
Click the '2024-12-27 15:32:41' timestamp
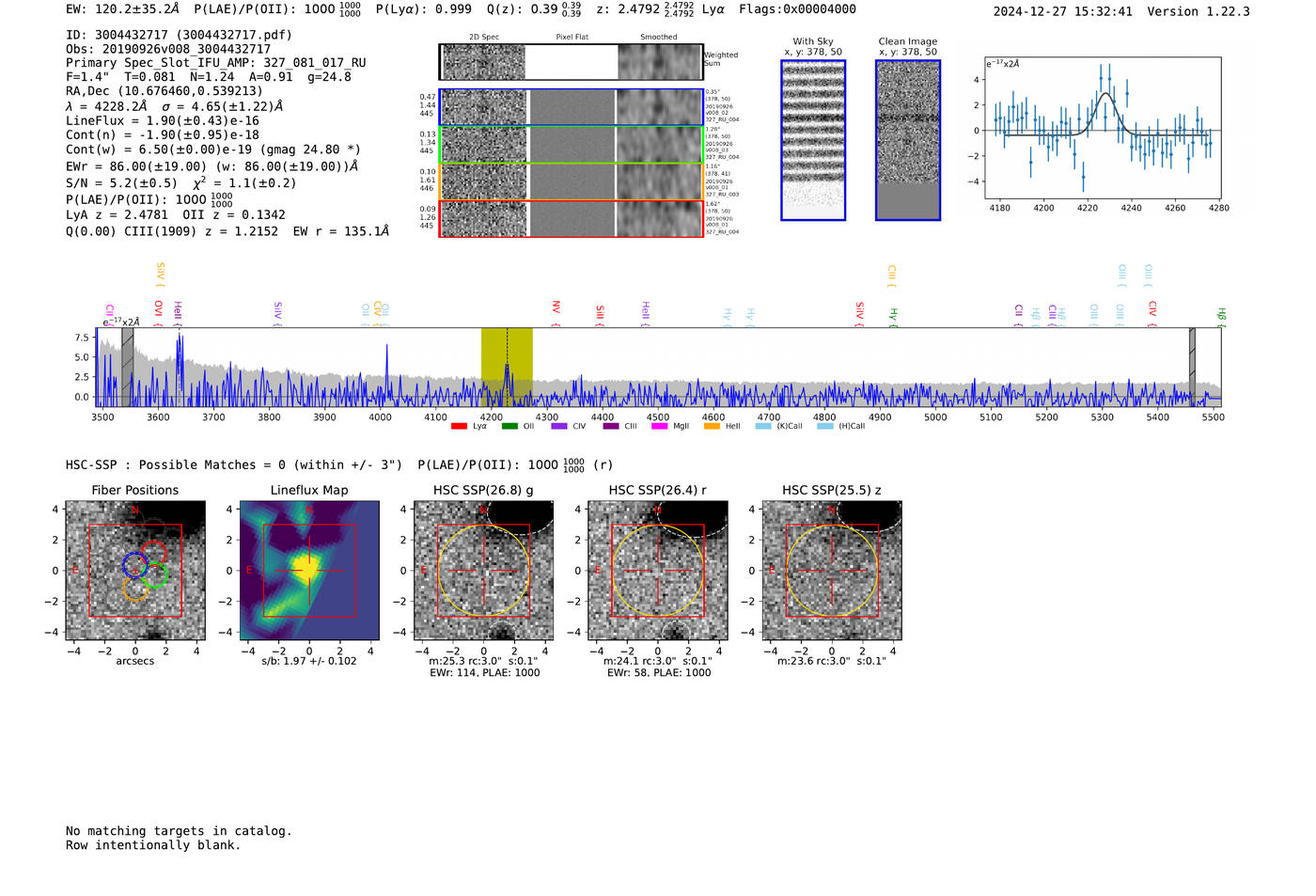1063,11
